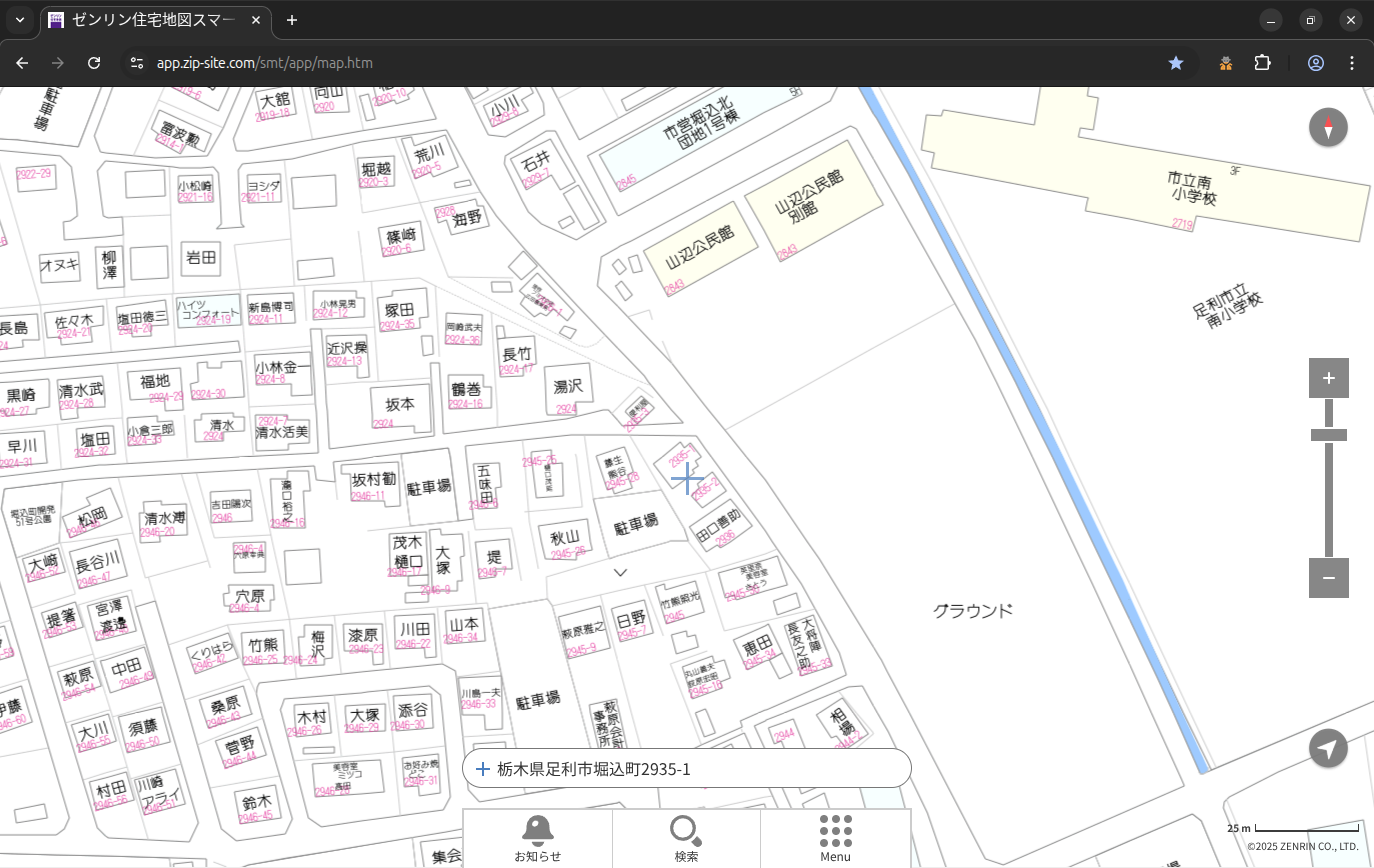Zoom out with the minus button
This screenshot has height=868, width=1374.
[1328, 578]
